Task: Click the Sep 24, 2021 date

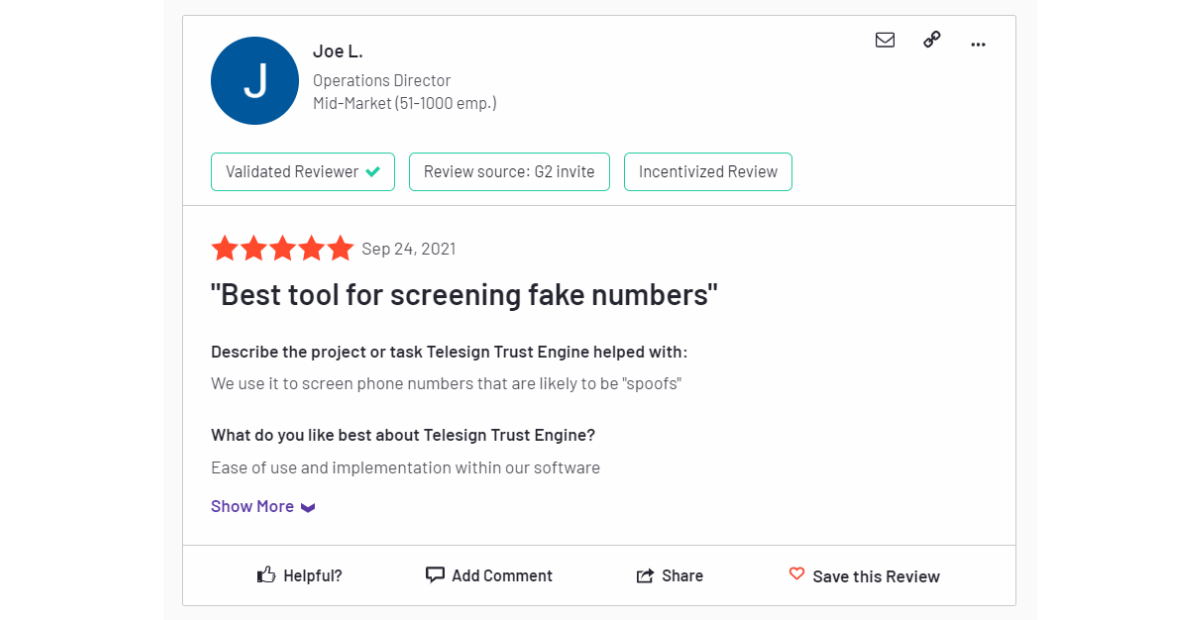Action: [x=409, y=249]
